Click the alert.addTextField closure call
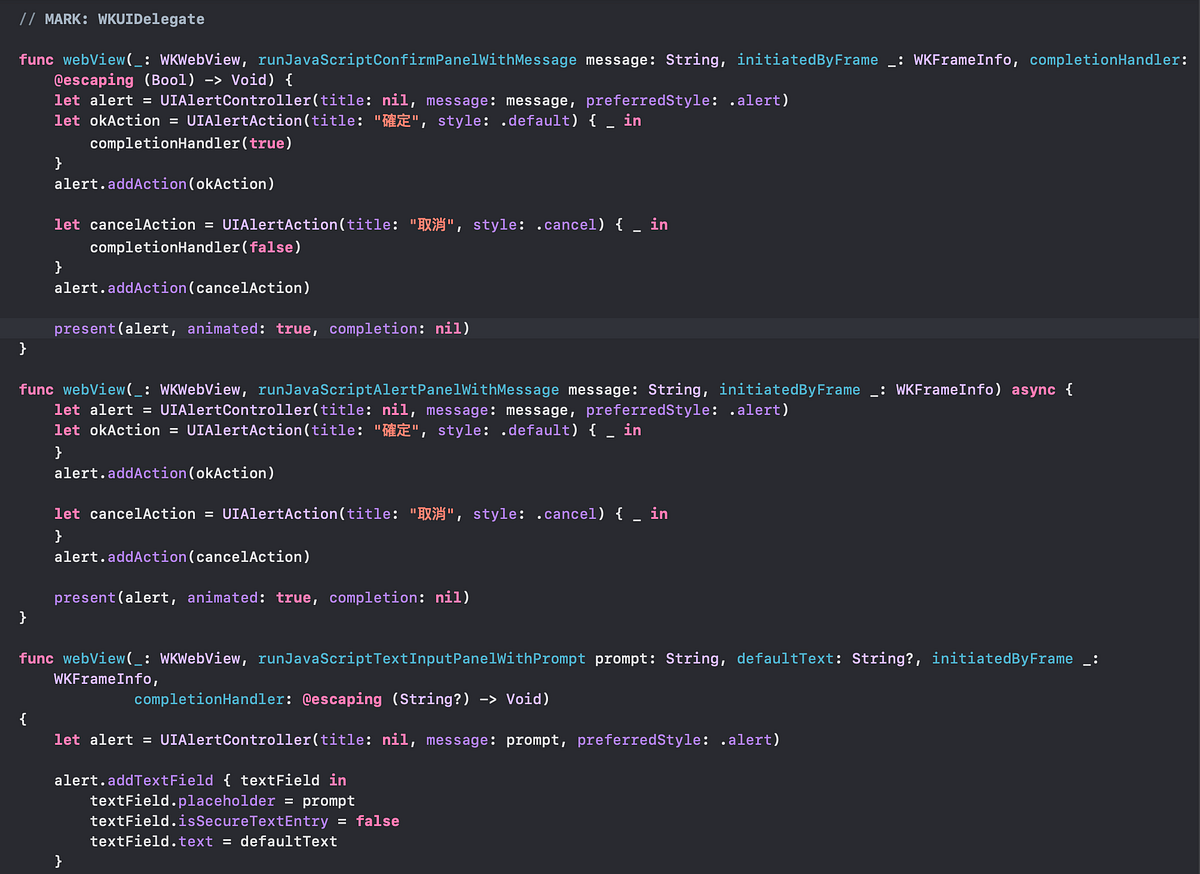 pyautogui.click(x=160, y=780)
